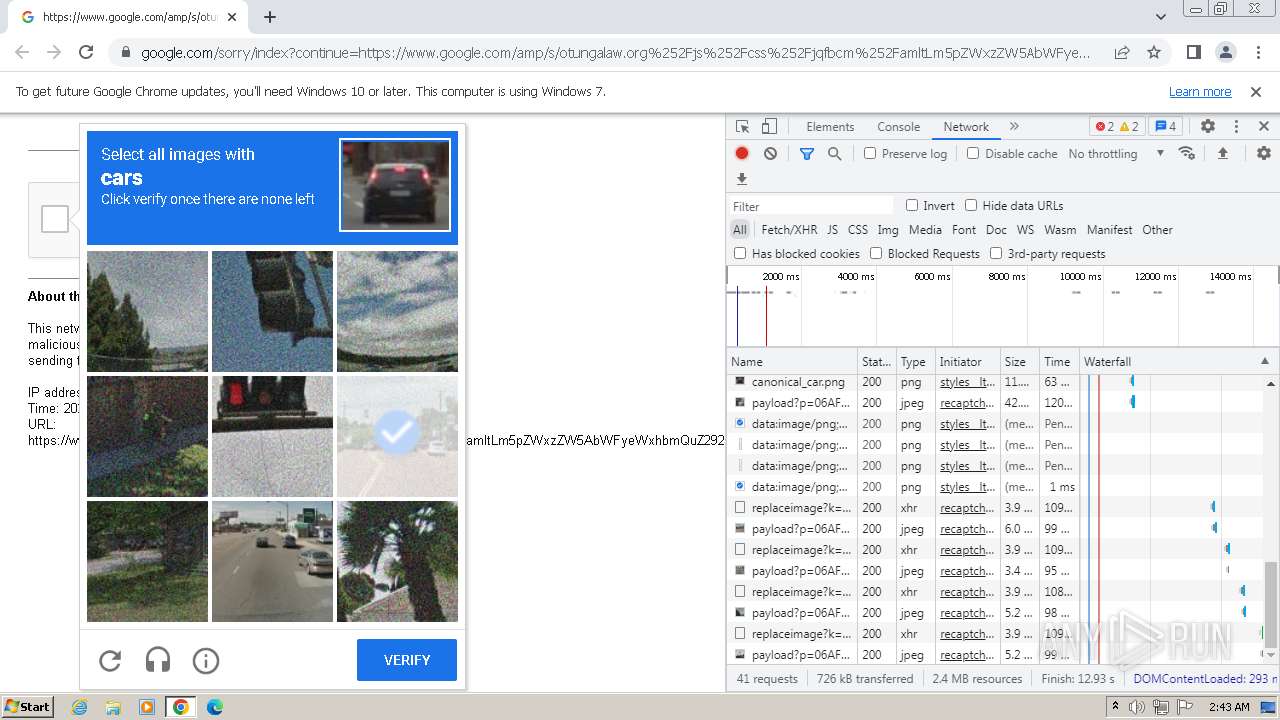The width and height of the screenshot is (1280, 720).
Task: Sort requests by Size column header
Action: (1020, 361)
